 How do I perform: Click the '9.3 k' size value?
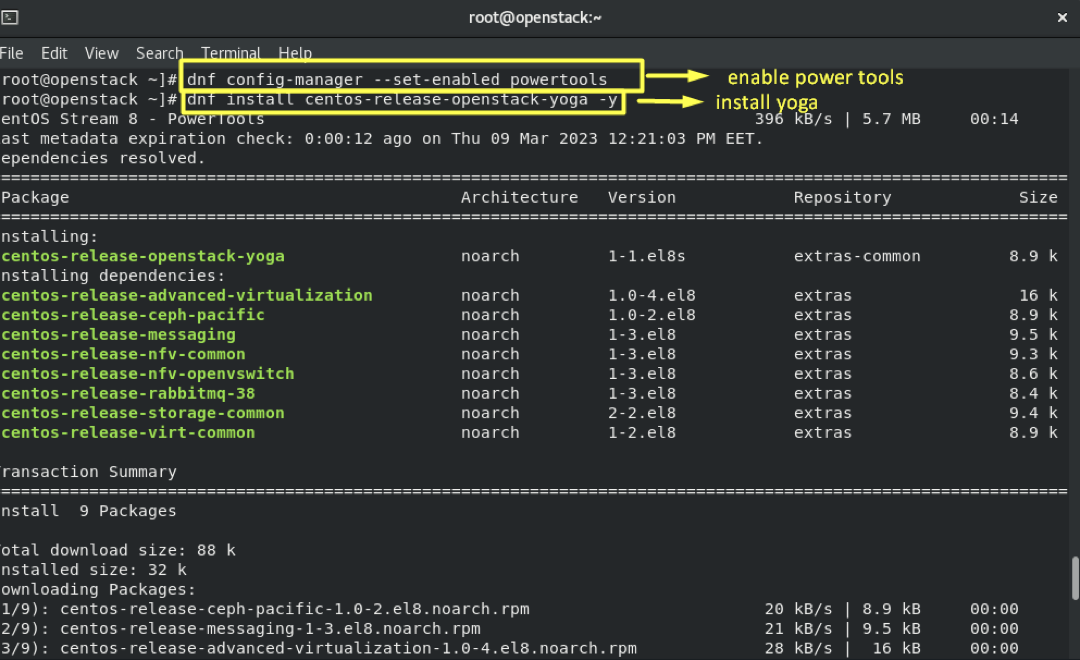(1034, 354)
